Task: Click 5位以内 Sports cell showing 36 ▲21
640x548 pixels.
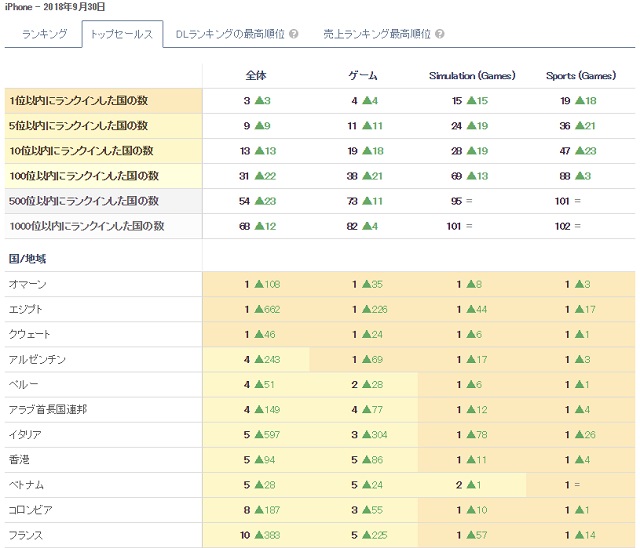Action: click(581, 126)
